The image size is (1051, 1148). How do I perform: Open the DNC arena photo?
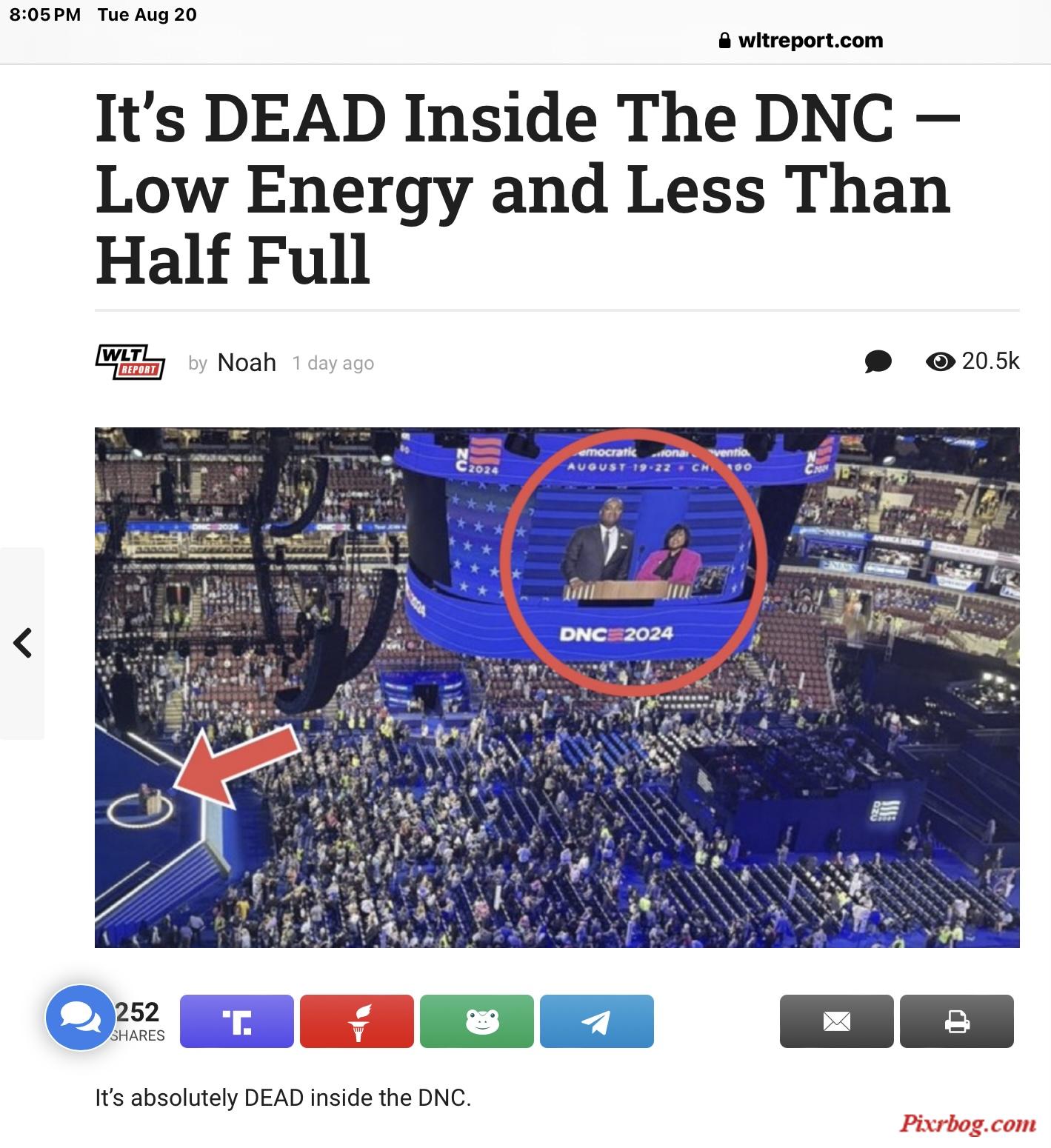tap(557, 687)
